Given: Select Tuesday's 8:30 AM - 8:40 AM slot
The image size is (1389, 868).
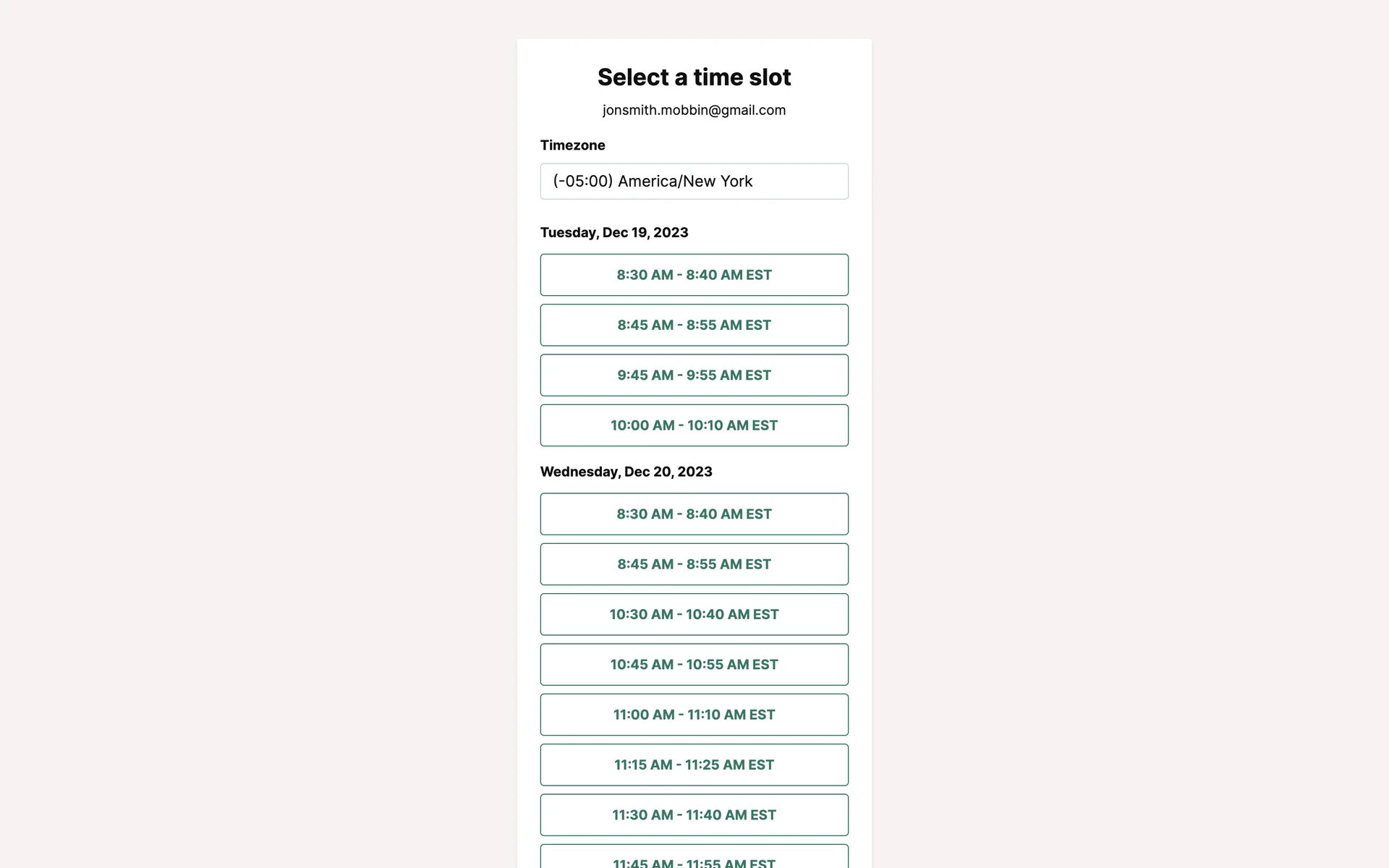Looking at the screenshot, I should pyautogui.click(x=694, y=275).
